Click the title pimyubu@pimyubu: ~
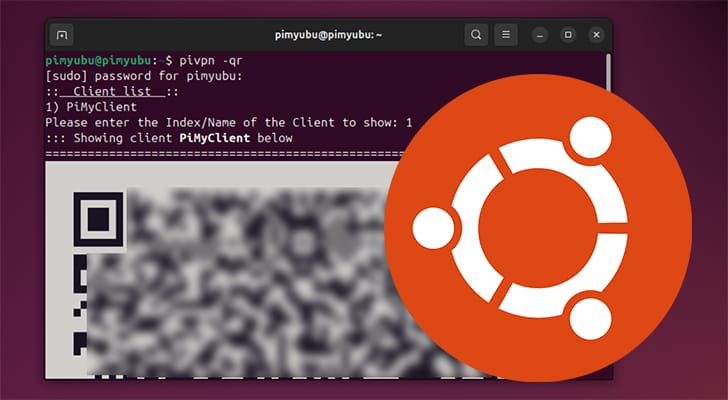This screenshot has height=400, width=728. pyautogui.click(x=328, y=35)
